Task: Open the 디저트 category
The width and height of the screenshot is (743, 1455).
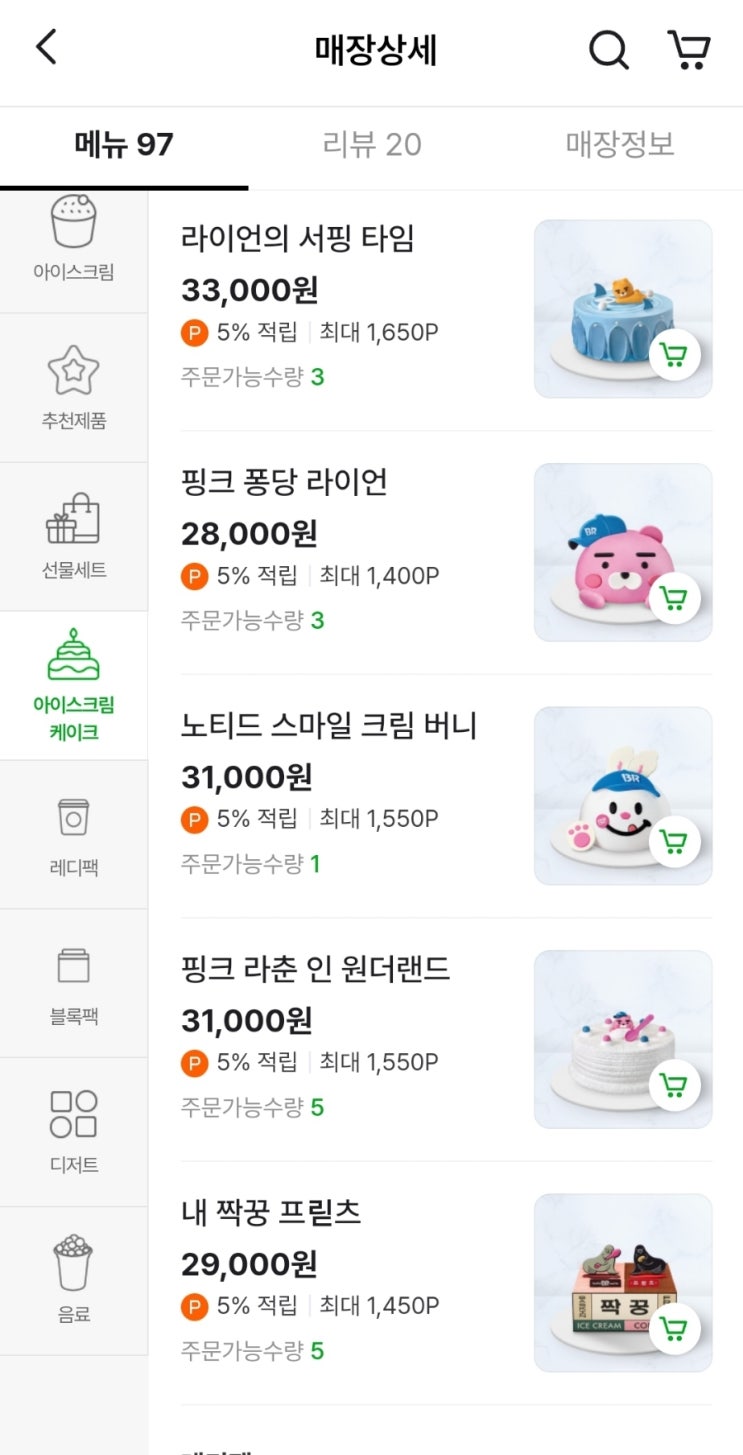Action: tap(74, 1132)
